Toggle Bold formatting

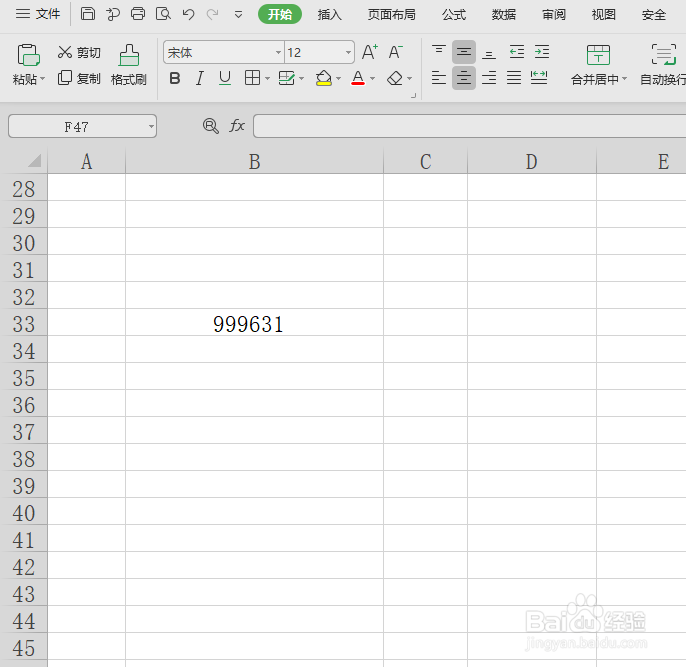point(175,78)
